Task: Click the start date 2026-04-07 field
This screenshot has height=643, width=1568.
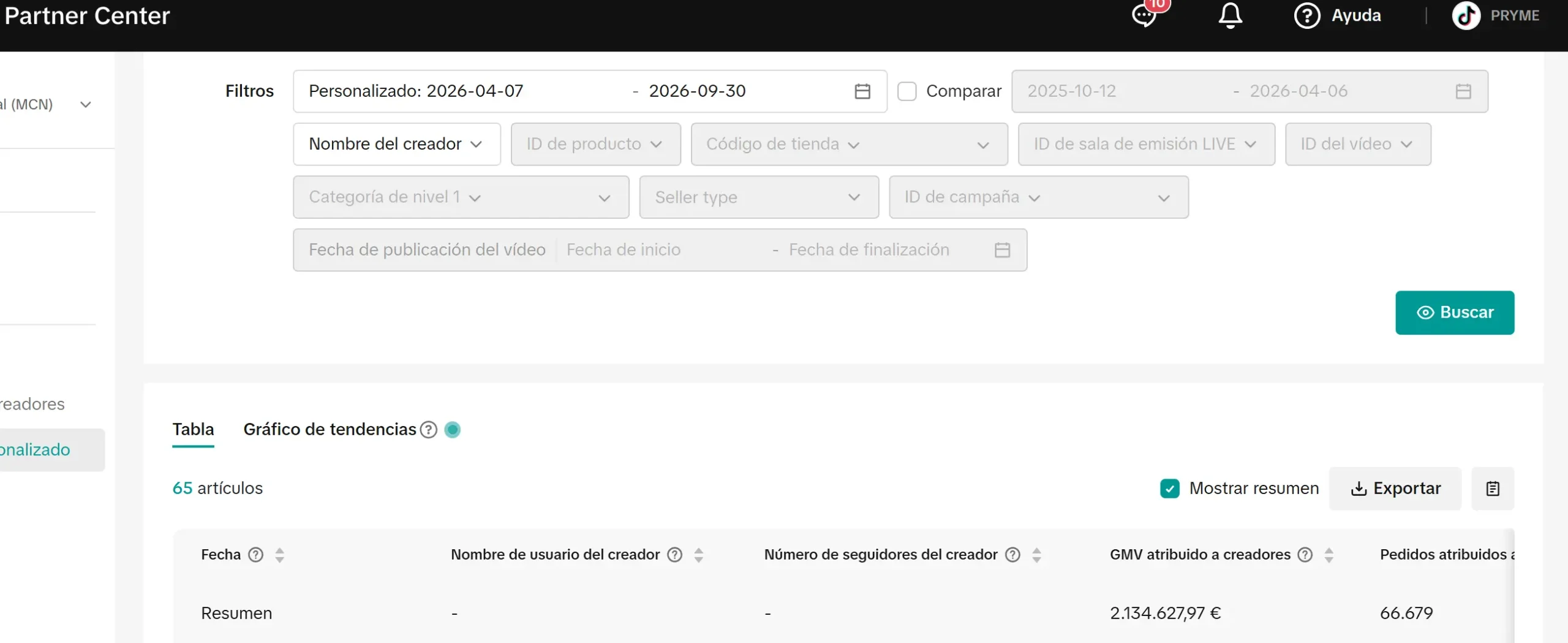Action: click(475, 91)
